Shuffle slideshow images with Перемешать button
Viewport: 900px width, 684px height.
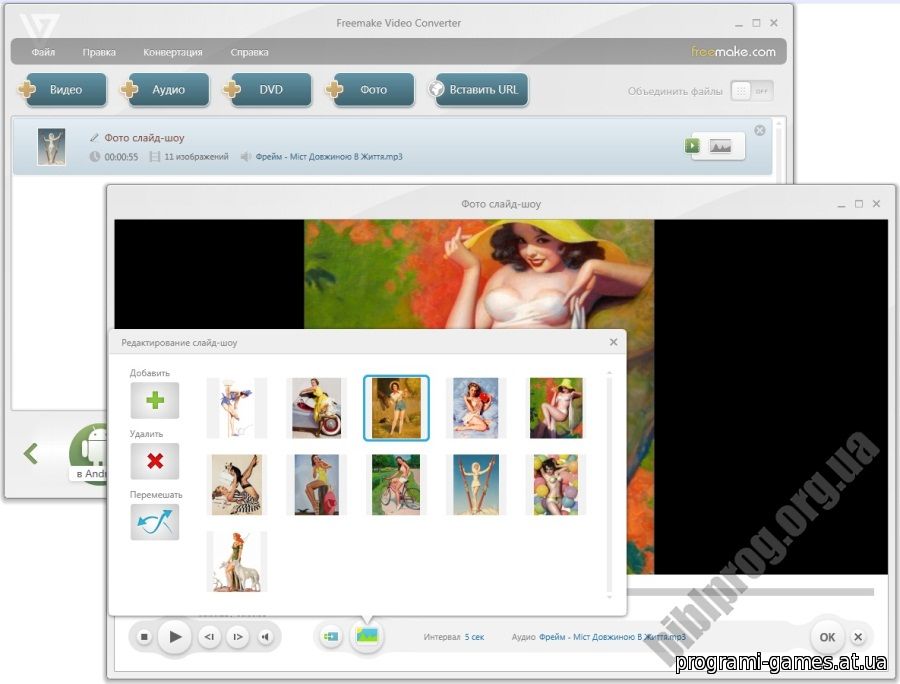(x=155, y=522)
